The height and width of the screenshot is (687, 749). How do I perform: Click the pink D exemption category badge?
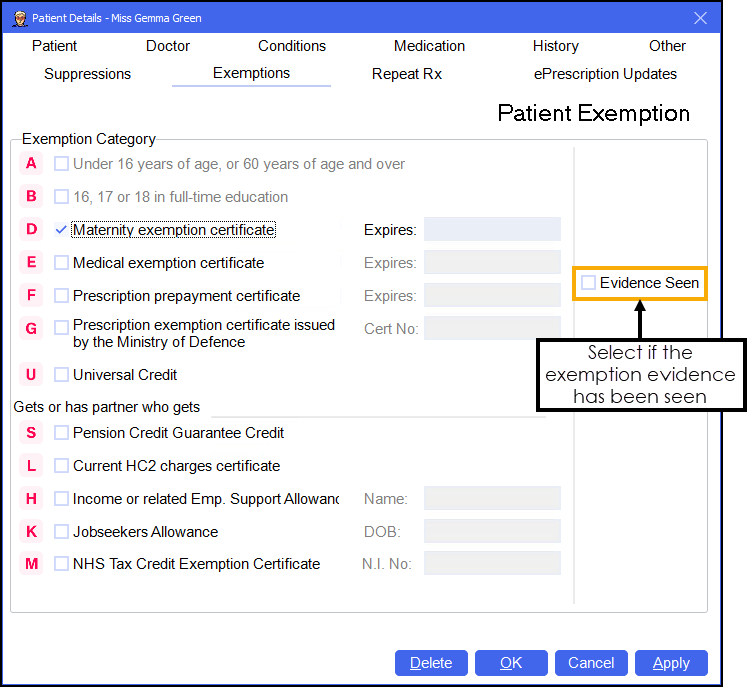point(32,230)
